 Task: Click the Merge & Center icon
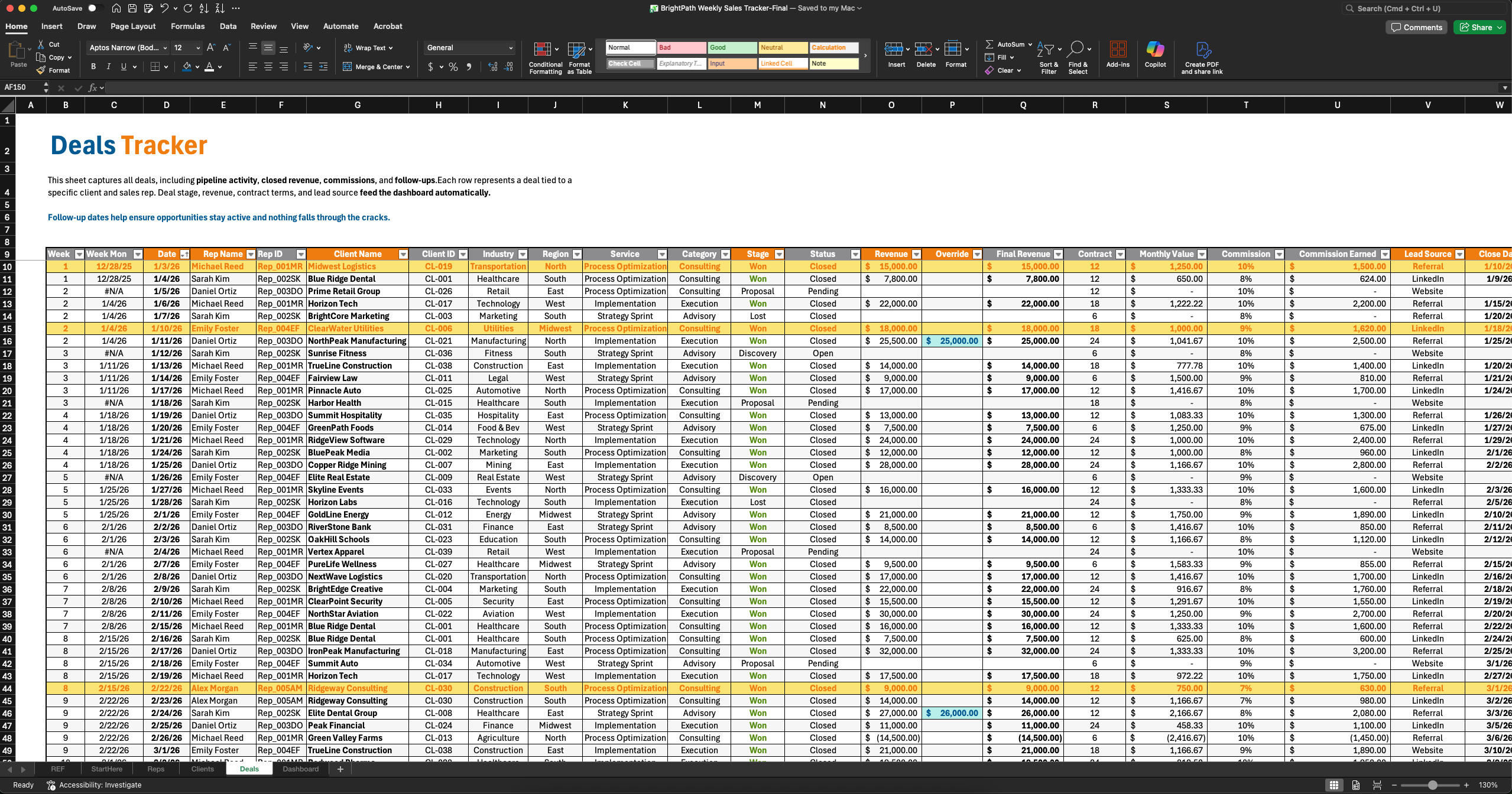click(x=347, y=67)
